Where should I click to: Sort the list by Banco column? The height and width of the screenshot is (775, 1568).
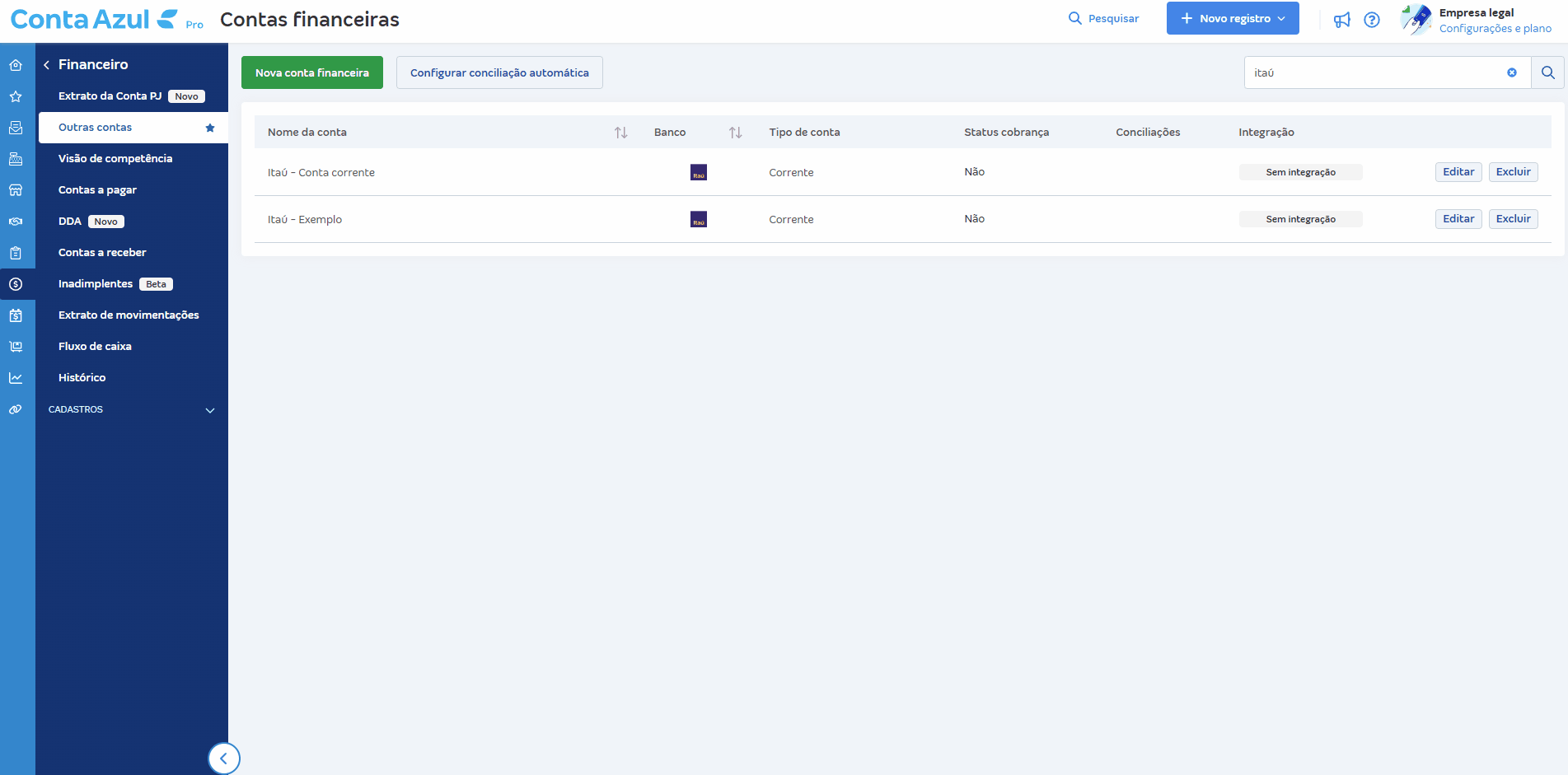click(735, 133)
